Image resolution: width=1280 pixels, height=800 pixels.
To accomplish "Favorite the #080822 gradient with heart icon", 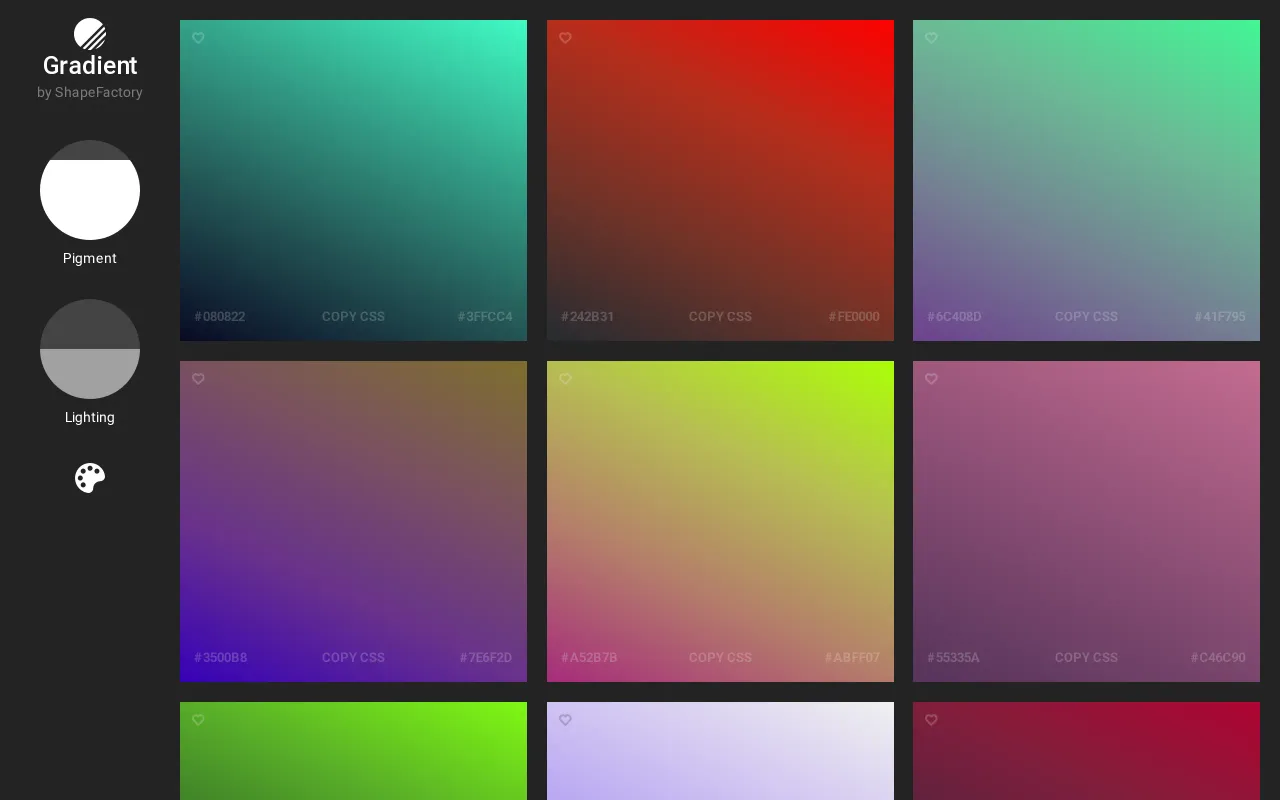I will (198, 38).
